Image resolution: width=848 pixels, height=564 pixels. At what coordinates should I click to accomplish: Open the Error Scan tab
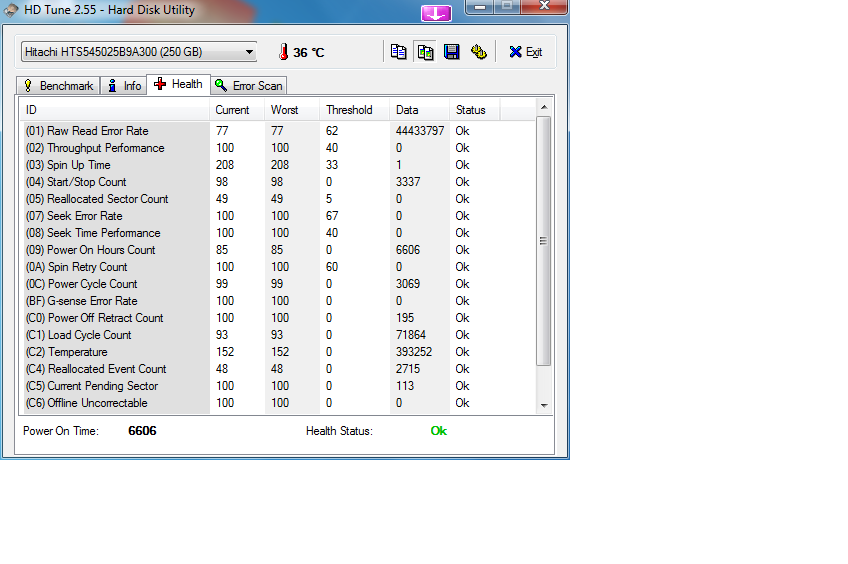(x=249, y=85)
